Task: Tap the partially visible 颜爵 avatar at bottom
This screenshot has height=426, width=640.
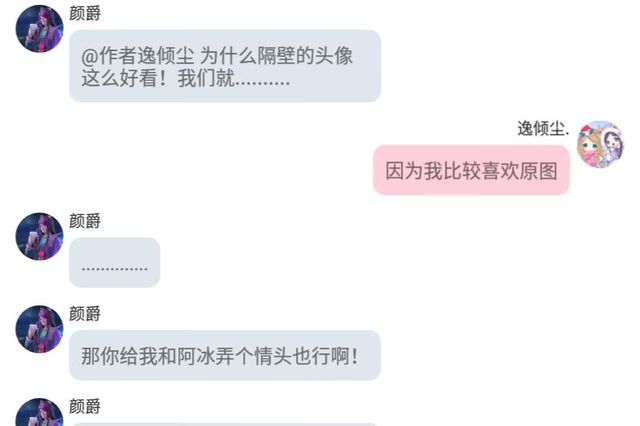Action: [40, 412]
